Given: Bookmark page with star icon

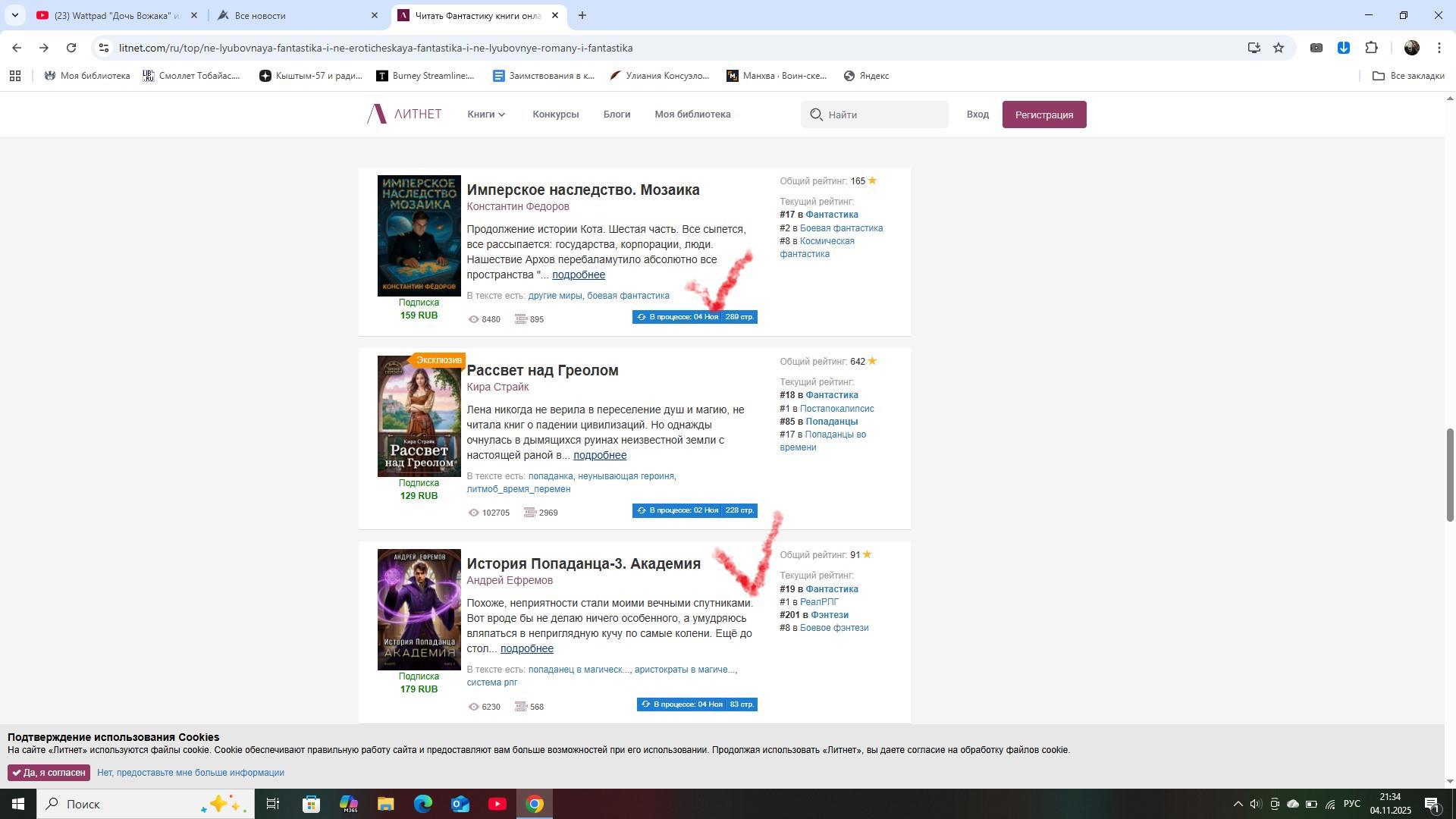Looking at the screenshot, I should (1279, 48).
